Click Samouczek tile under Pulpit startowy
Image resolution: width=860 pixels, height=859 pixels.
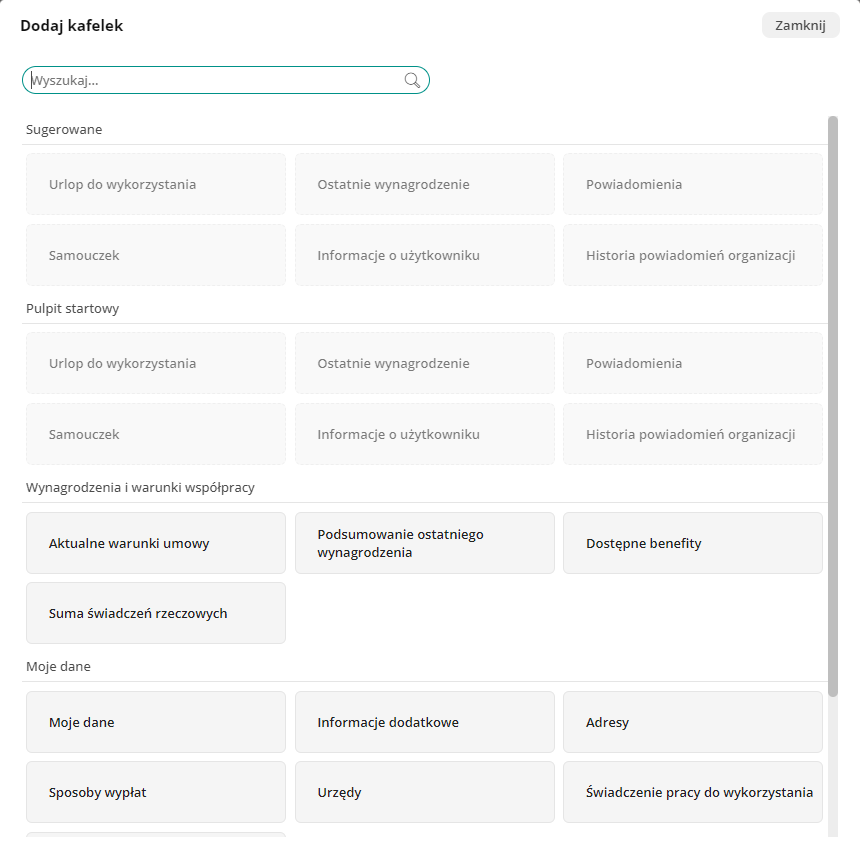pyautogui.click(x=156, y=434)
